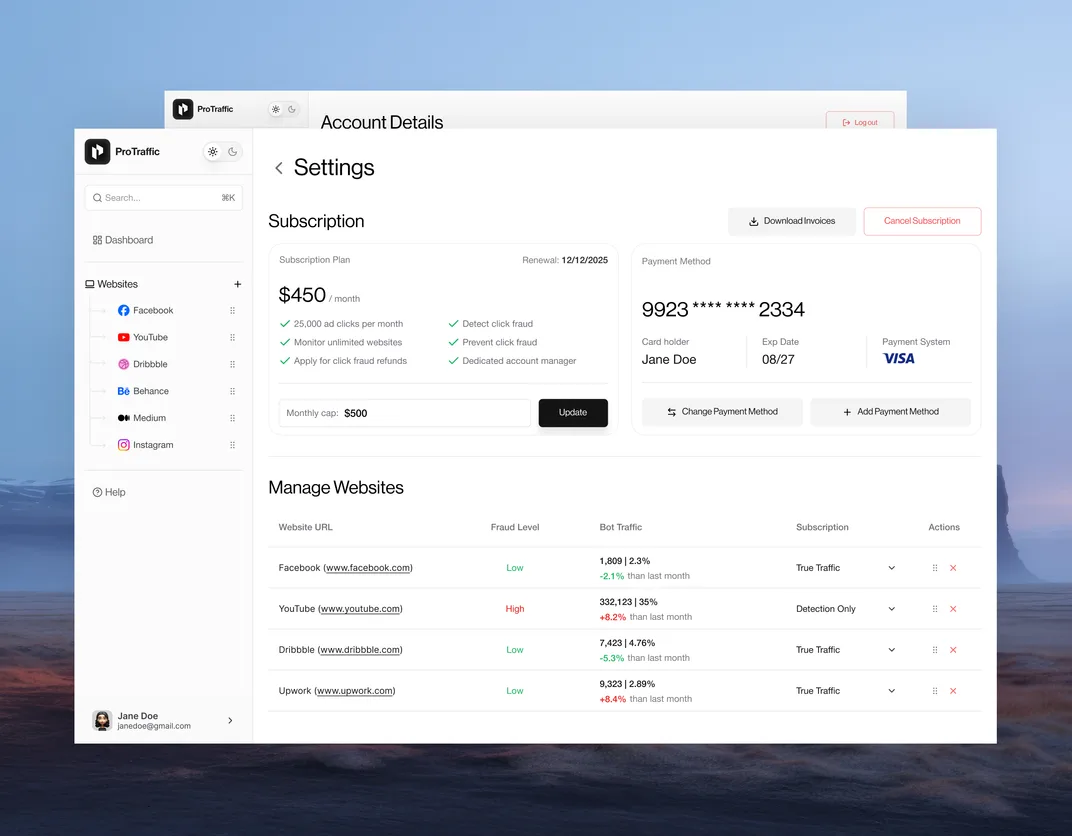
Task: Expand Jane Doe profile chevron
Action: 230,720
